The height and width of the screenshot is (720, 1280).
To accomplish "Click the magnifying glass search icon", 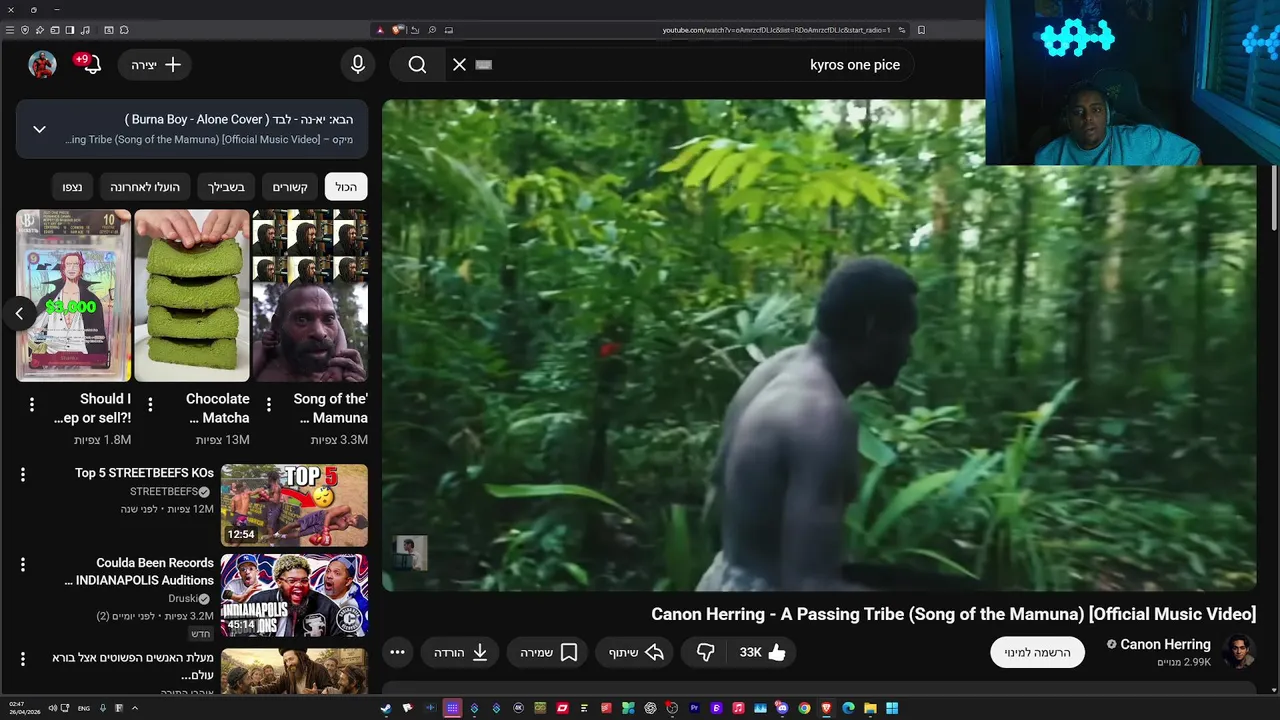I will [x=418, y=65].
